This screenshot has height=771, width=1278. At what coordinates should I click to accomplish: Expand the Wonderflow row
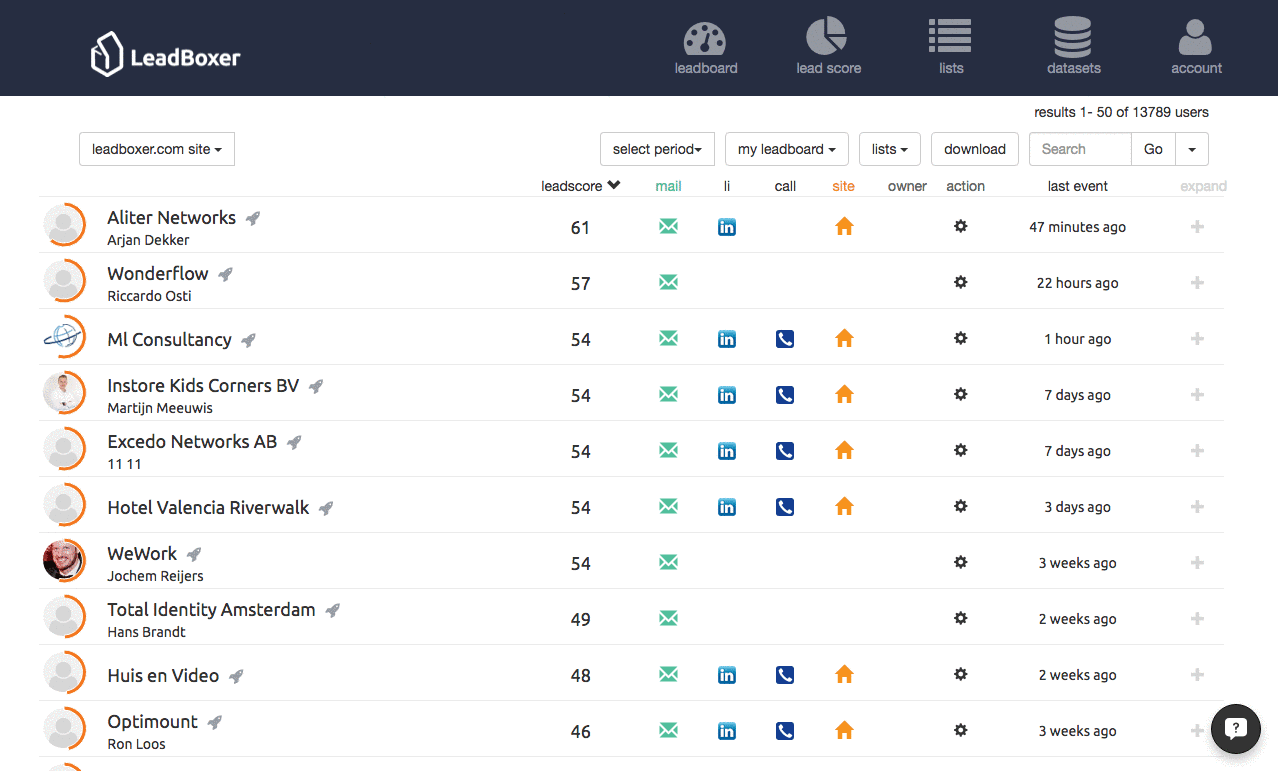tap(1197, 283)
